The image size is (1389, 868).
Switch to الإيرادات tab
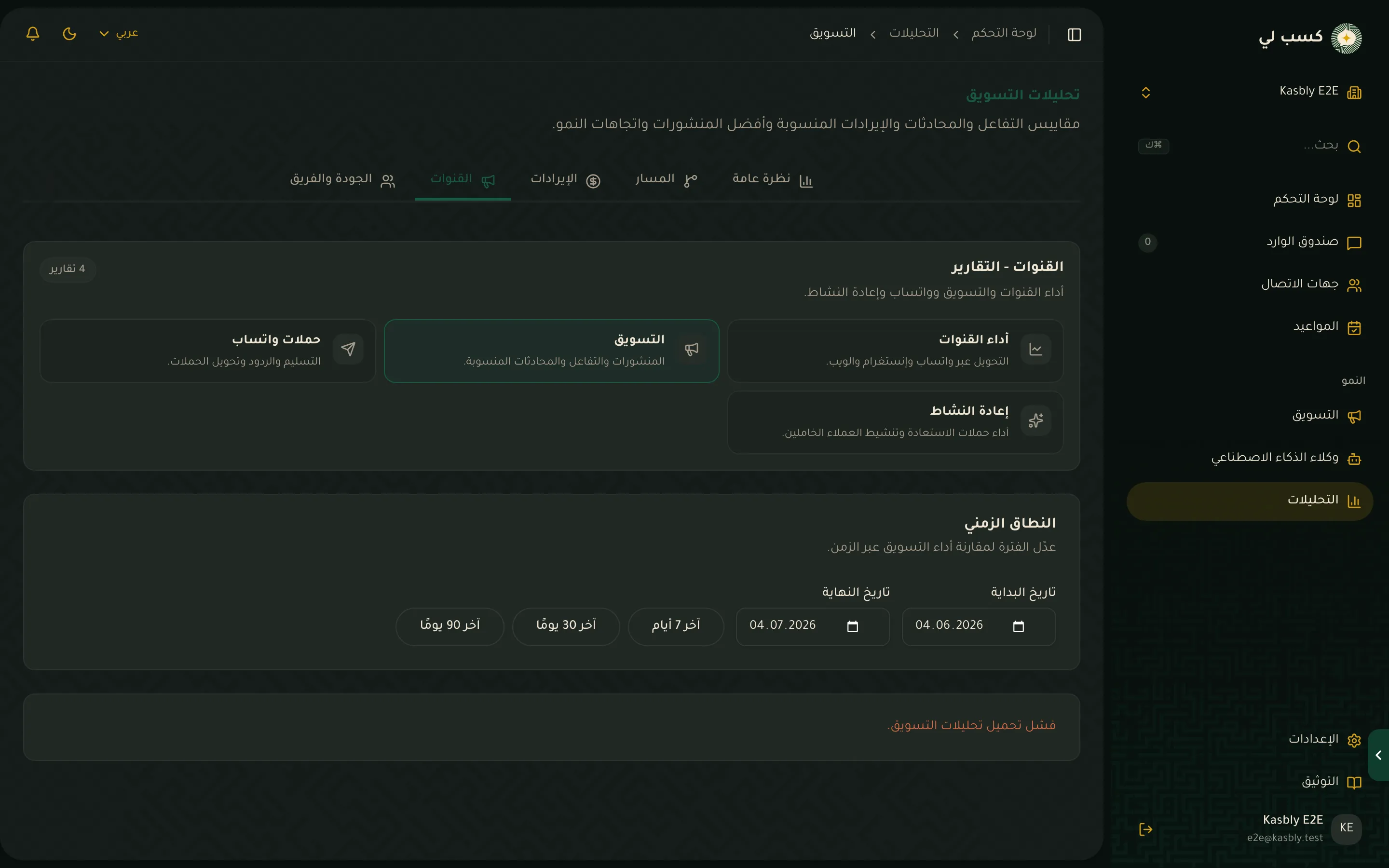pyautogui.click(x=565, y=180)
